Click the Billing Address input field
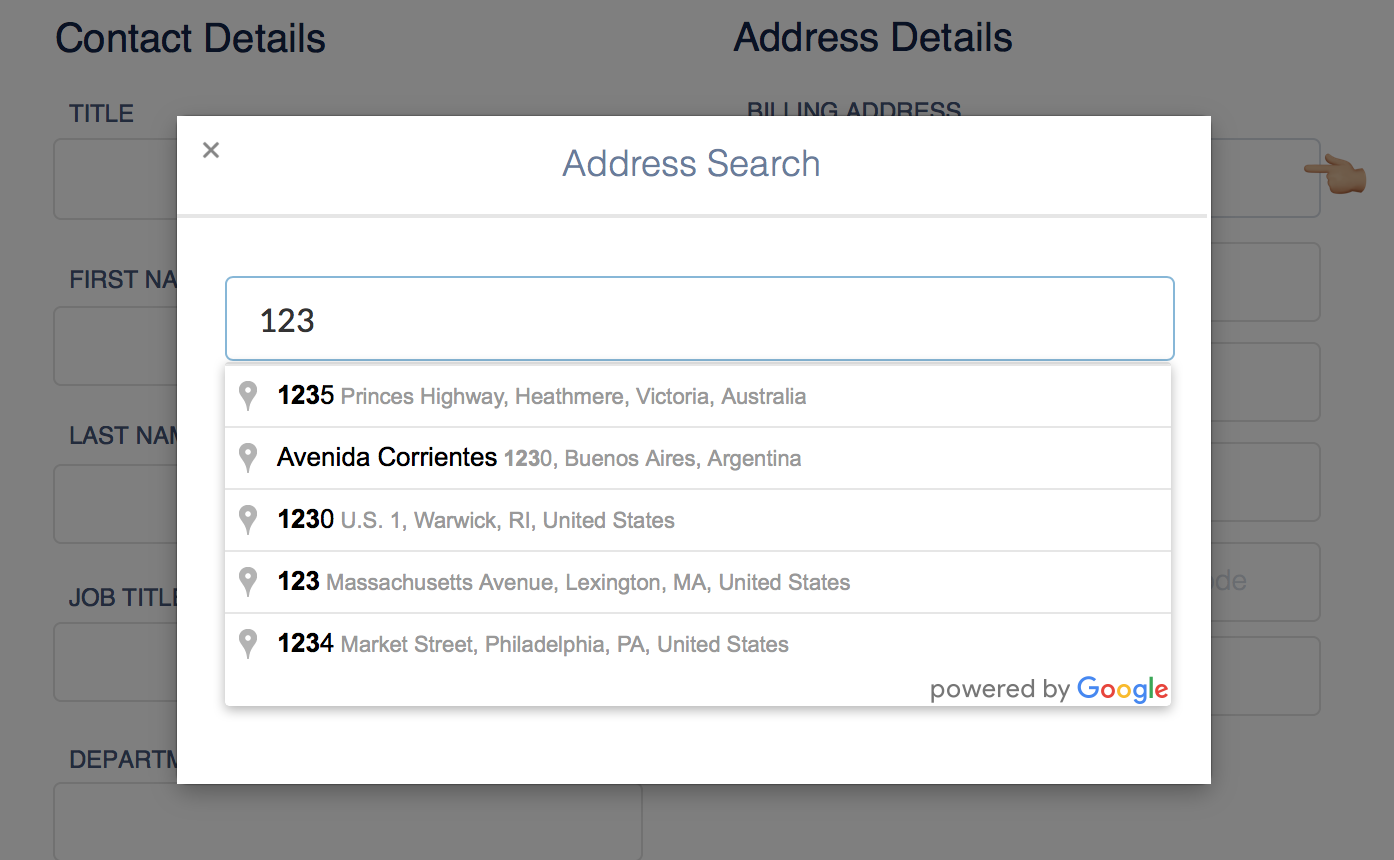Viewport: 1394px width, 860px height. tap(1264, 178)
